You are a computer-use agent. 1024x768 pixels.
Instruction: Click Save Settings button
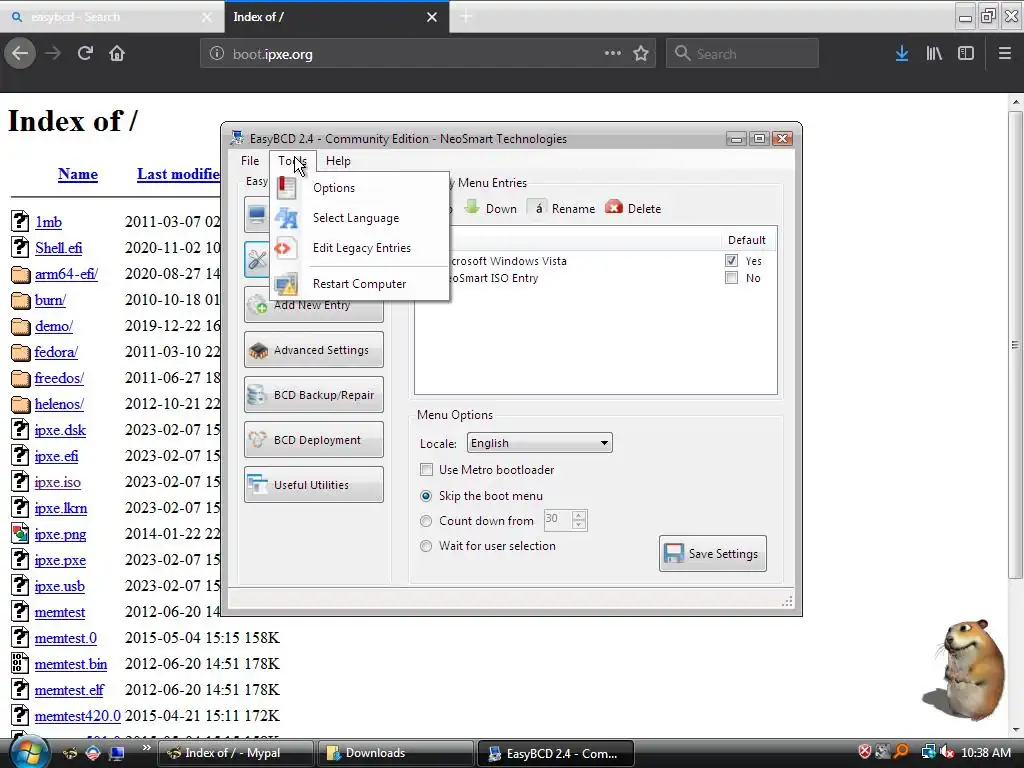coord(712,554)
